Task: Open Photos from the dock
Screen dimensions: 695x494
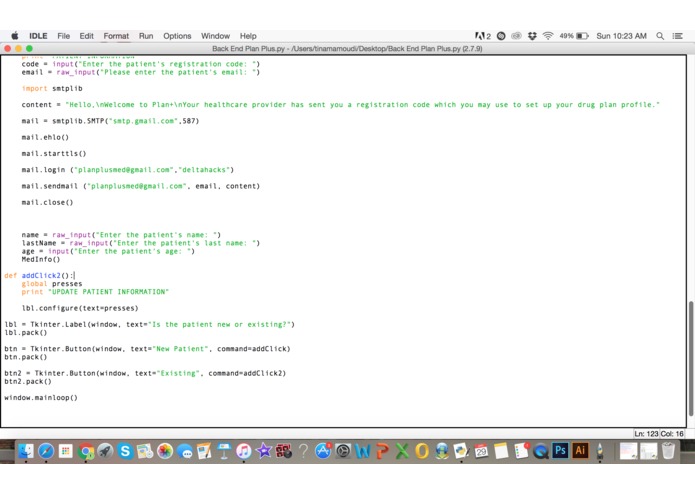Action: (x=165, y=451)
